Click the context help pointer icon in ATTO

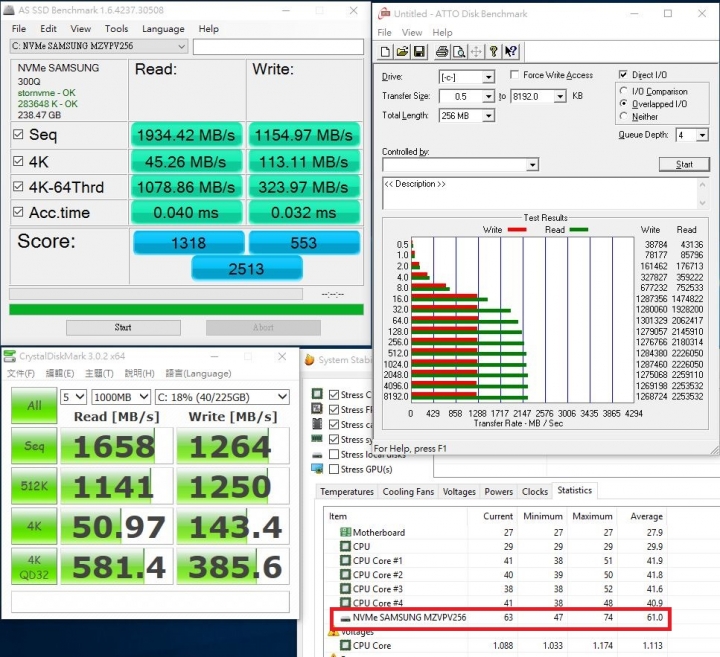[511, 51]
